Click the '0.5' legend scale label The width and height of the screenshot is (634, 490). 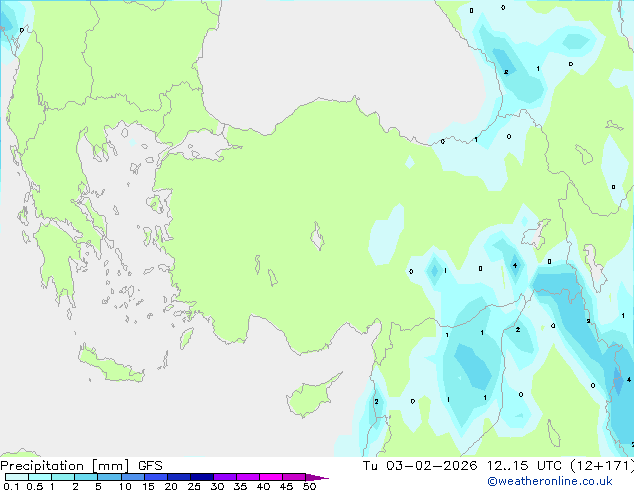(34, 486)
